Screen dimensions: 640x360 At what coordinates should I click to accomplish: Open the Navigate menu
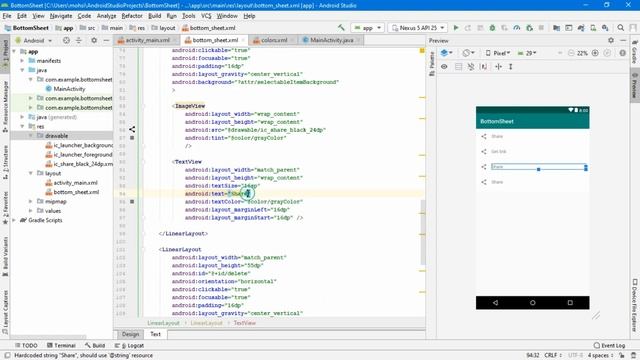tap(61, 16)
